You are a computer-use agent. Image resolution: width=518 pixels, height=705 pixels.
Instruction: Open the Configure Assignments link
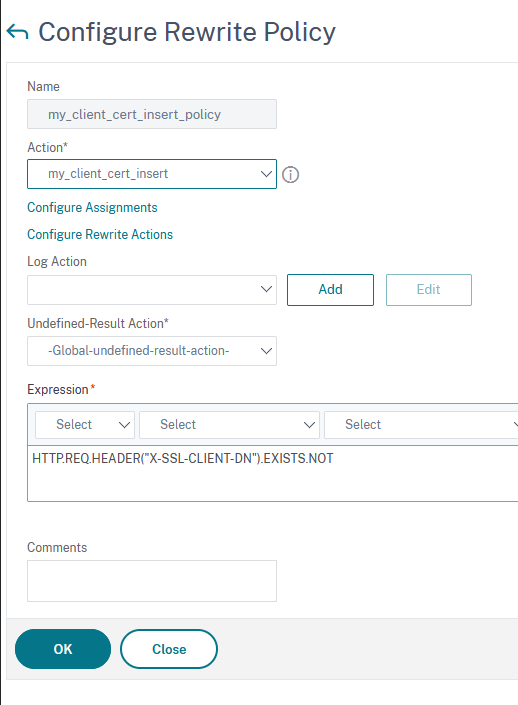point(92,207)
